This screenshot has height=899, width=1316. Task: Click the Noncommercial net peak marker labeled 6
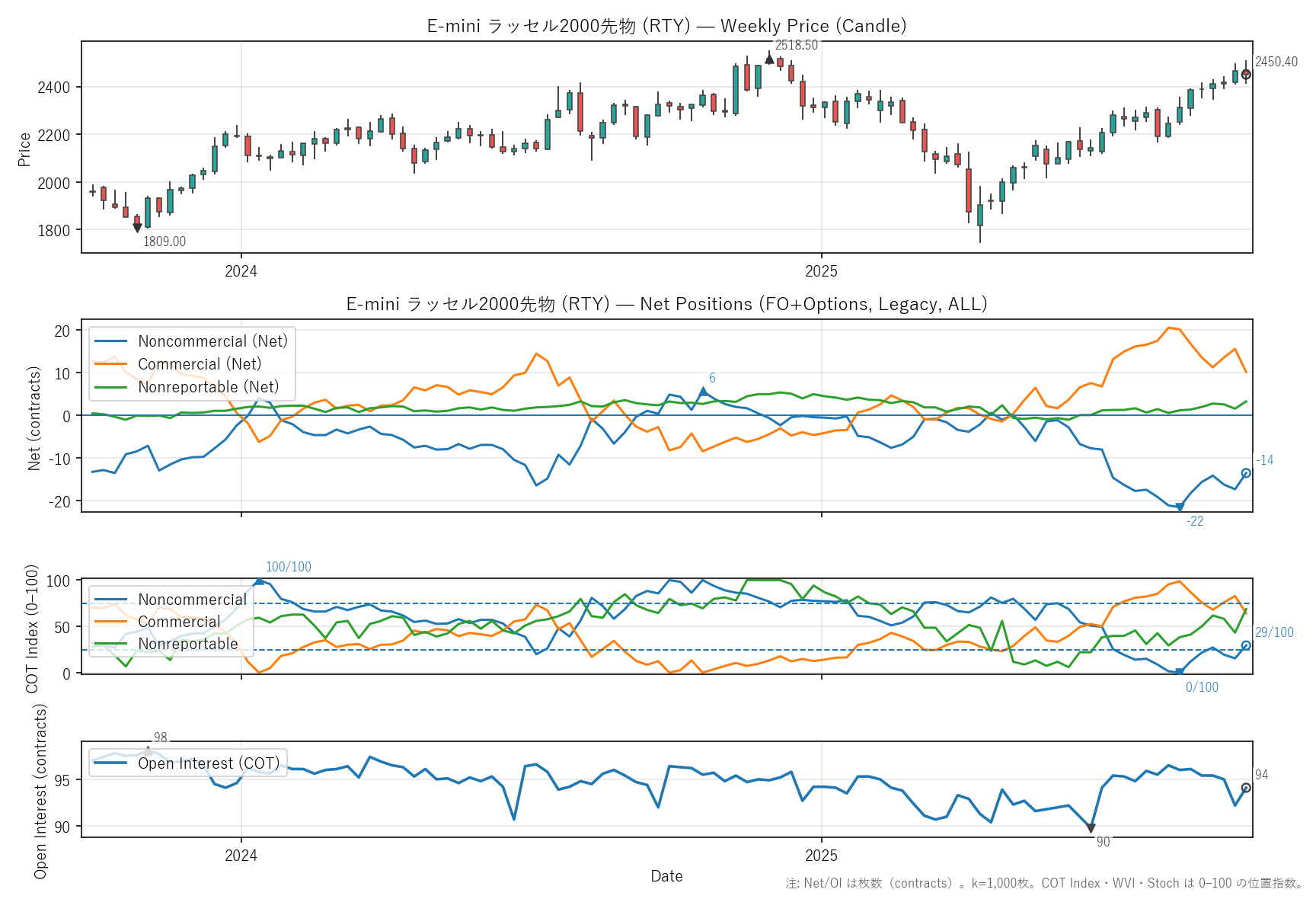click(703, 392)
